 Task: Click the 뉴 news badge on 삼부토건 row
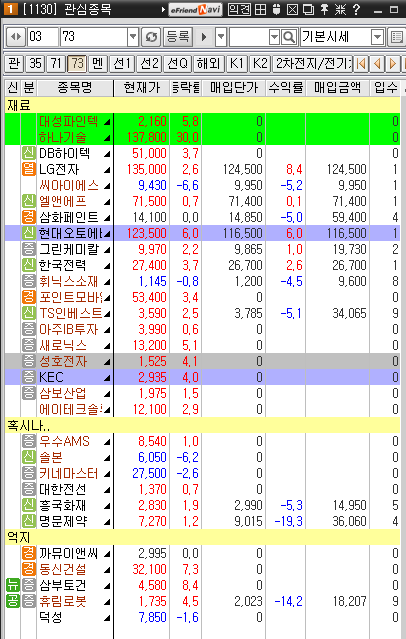coord(13,586)
